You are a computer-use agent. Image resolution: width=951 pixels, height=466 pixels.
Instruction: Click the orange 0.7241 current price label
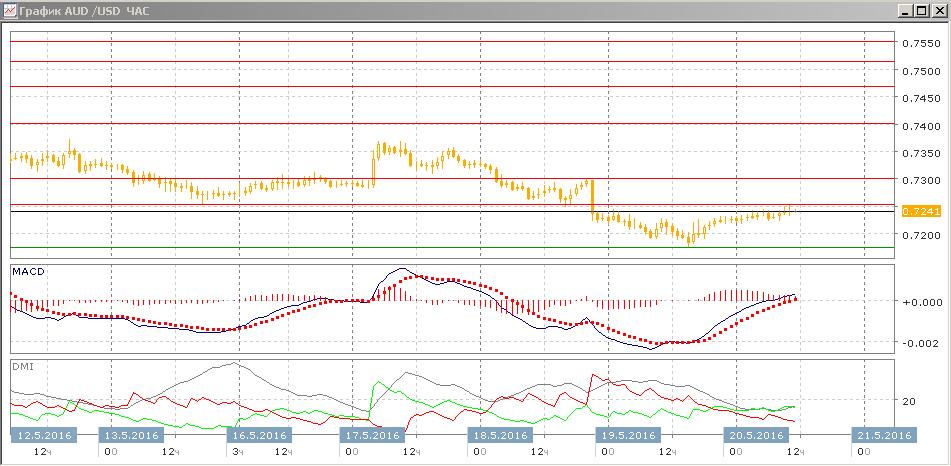pos(921,211)
